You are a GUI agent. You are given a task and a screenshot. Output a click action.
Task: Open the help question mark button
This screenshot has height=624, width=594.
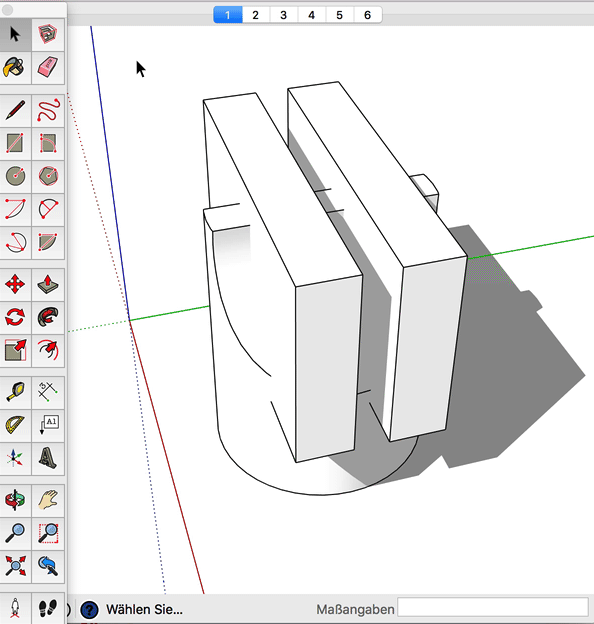[x=89, y=609]
